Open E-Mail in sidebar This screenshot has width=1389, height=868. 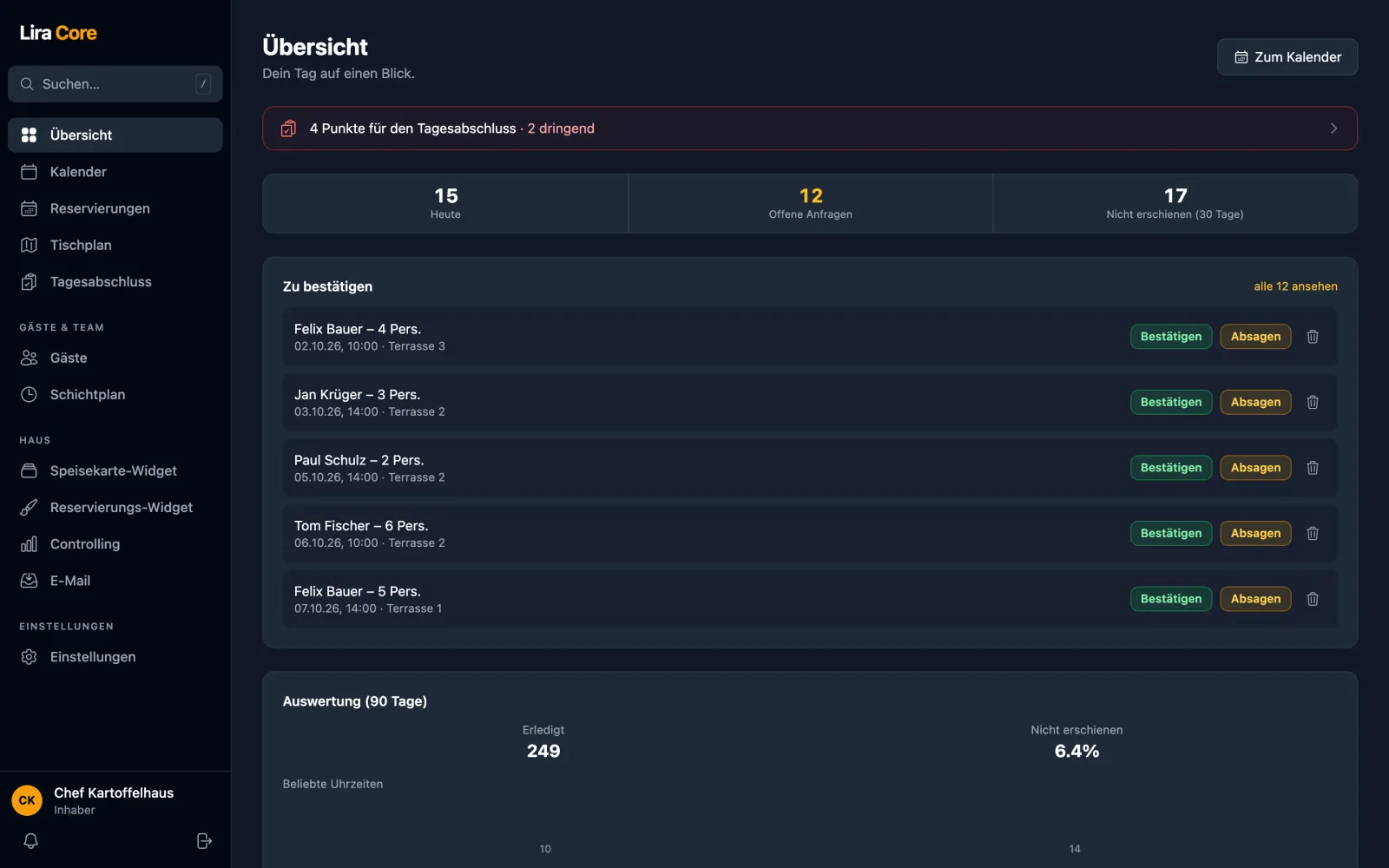[x=115, y=581]
